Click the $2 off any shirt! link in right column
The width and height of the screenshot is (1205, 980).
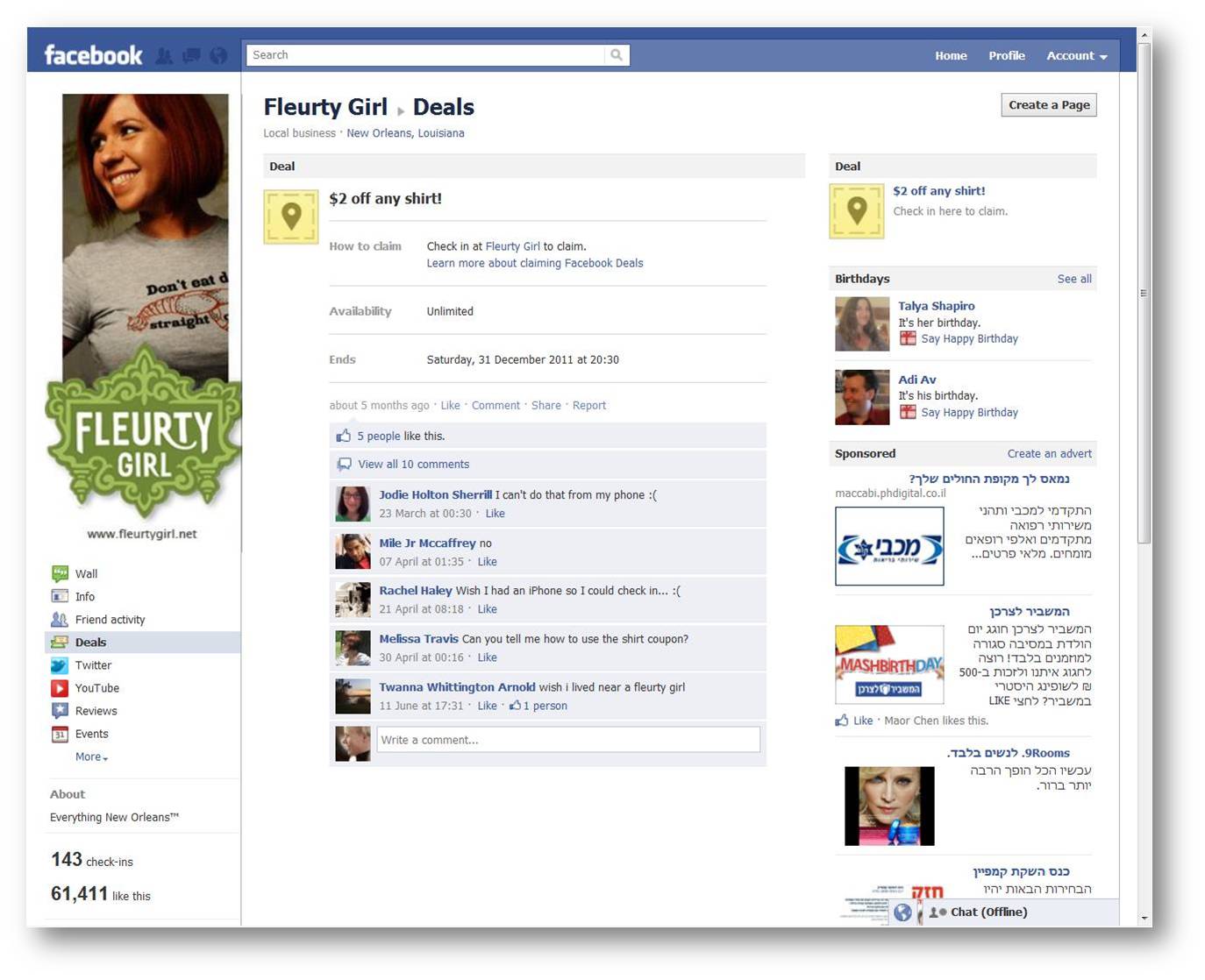[x=939, y=191]
